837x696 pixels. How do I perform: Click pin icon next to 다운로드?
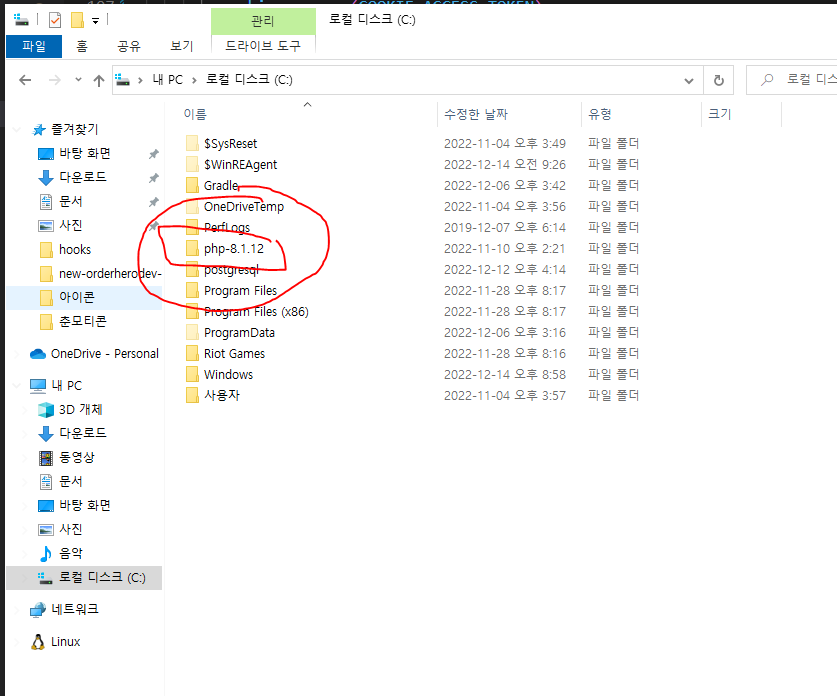point(154,178)
